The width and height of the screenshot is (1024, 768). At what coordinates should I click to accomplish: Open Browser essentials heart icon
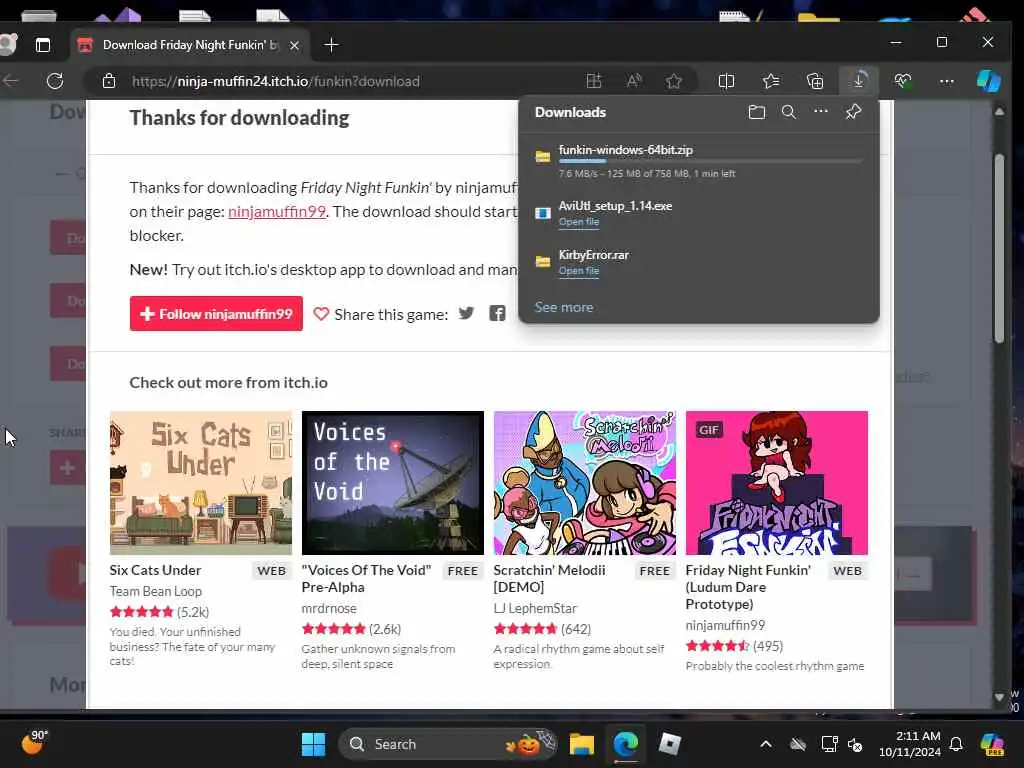903,81
